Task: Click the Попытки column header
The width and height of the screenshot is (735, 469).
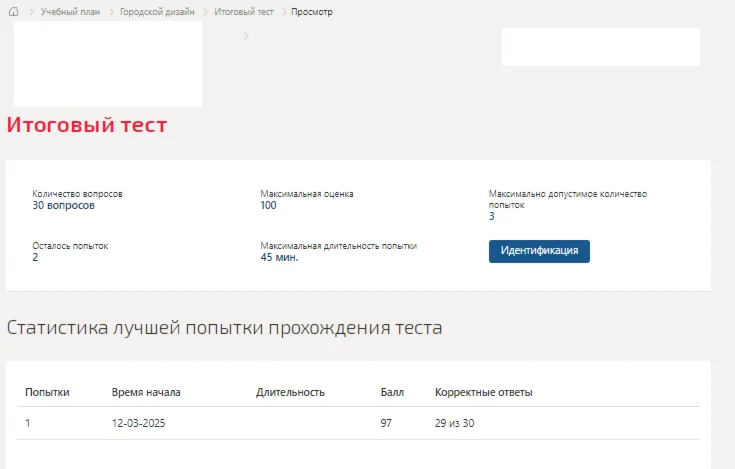Action: click(x=47, y=392)
